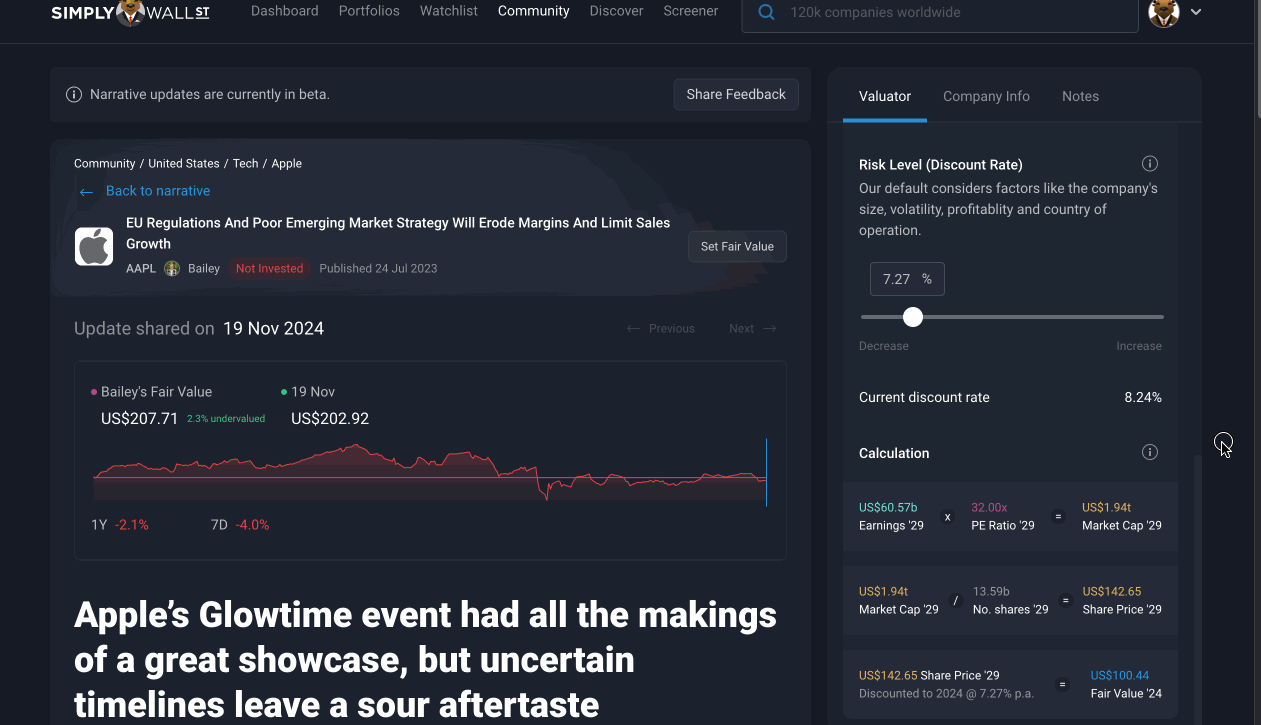The width and height of the screenshot is (1261, 725).
Task: Click the Apple company logo
Action: (x=94, y=246)
